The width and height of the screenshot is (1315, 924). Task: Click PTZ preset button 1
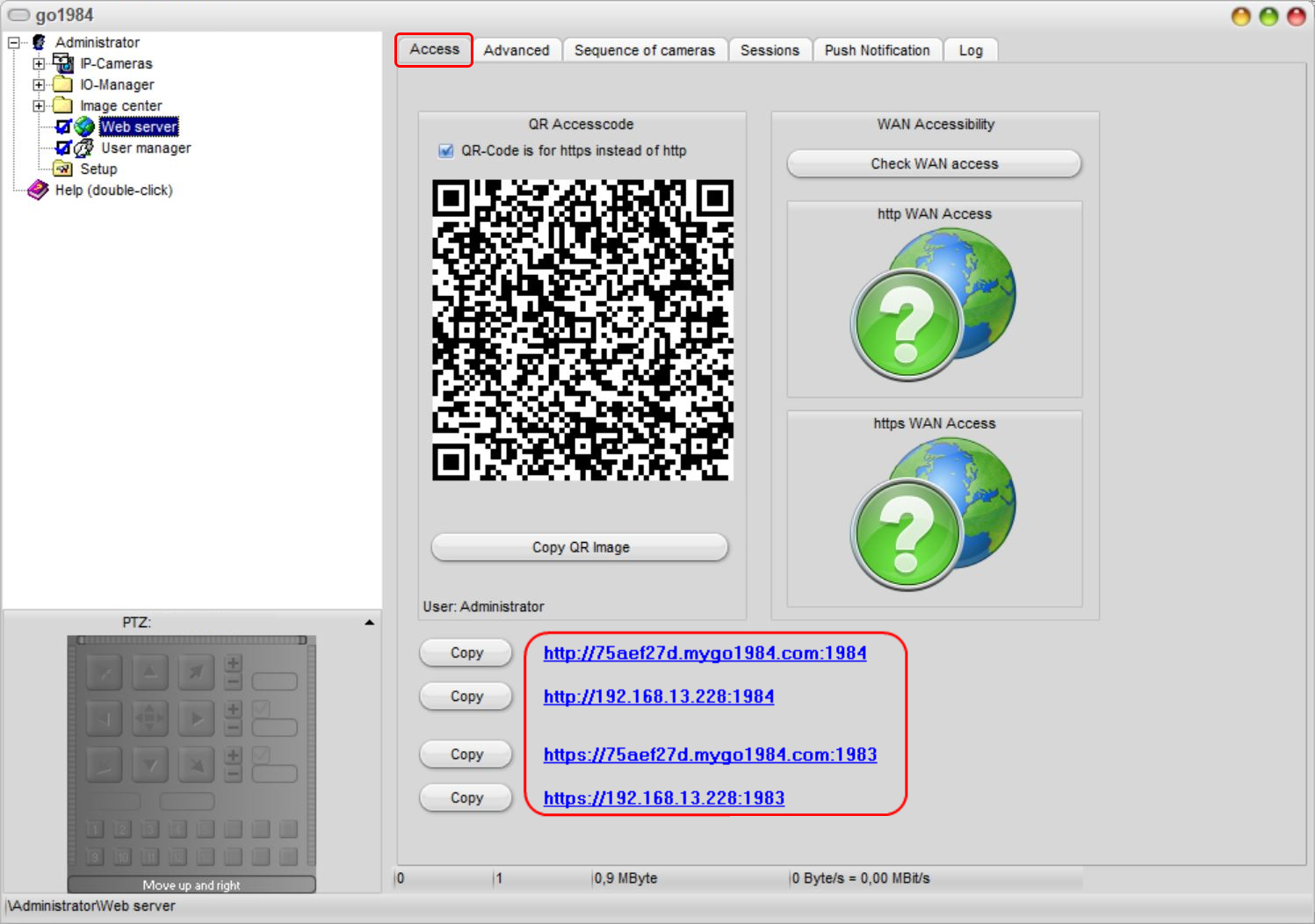tap(95, 829)
